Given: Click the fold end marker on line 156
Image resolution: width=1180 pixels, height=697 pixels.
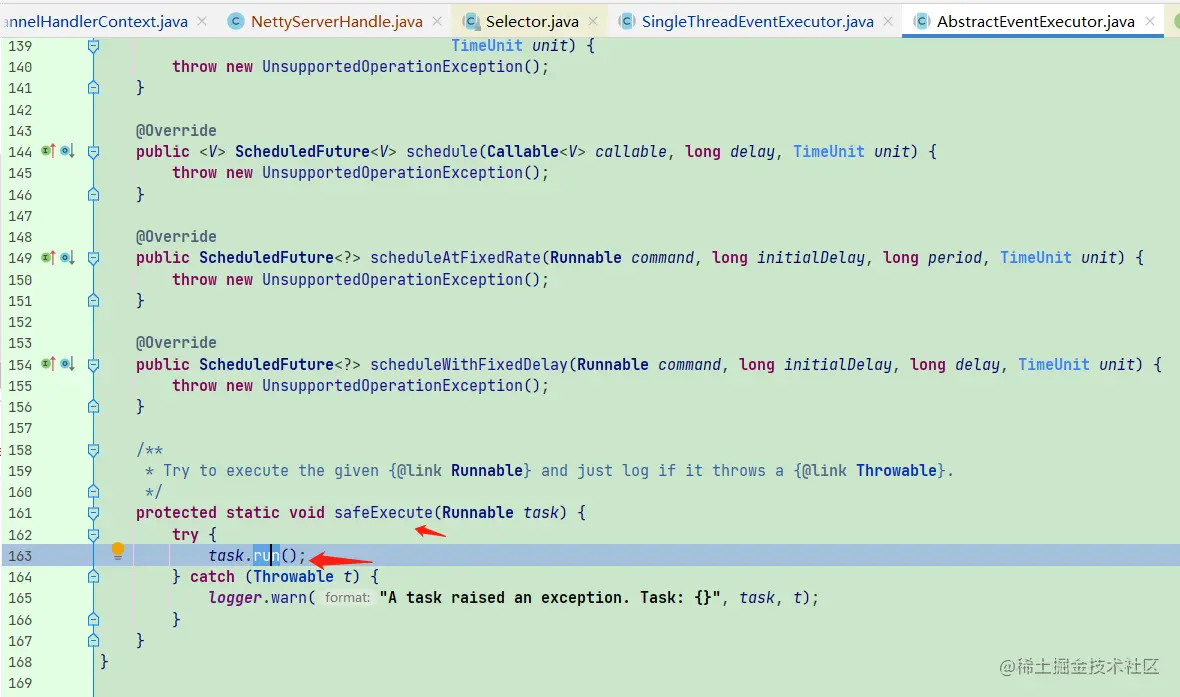Looking at the screenshot, I should pos(93,407).
